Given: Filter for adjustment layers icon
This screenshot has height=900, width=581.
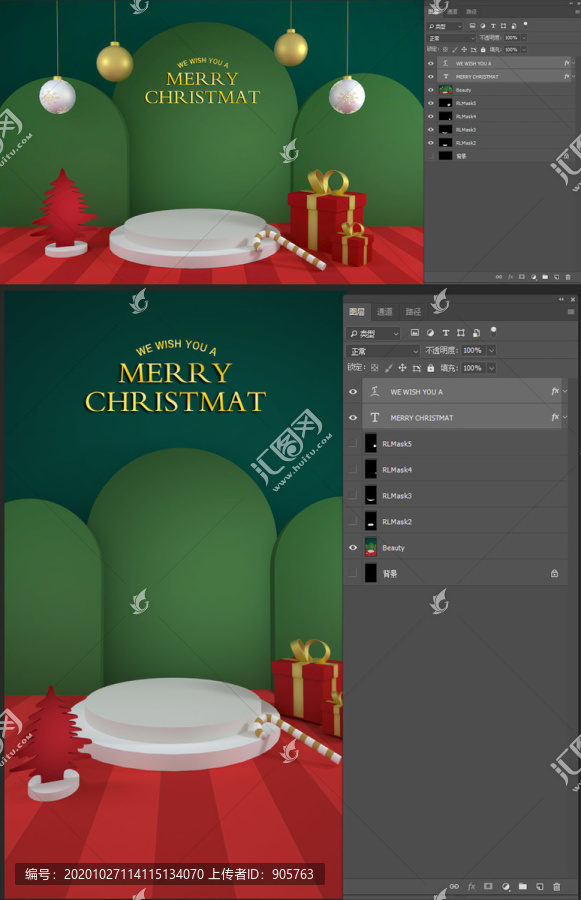Looking at the screenshot, I should point(431,333).
